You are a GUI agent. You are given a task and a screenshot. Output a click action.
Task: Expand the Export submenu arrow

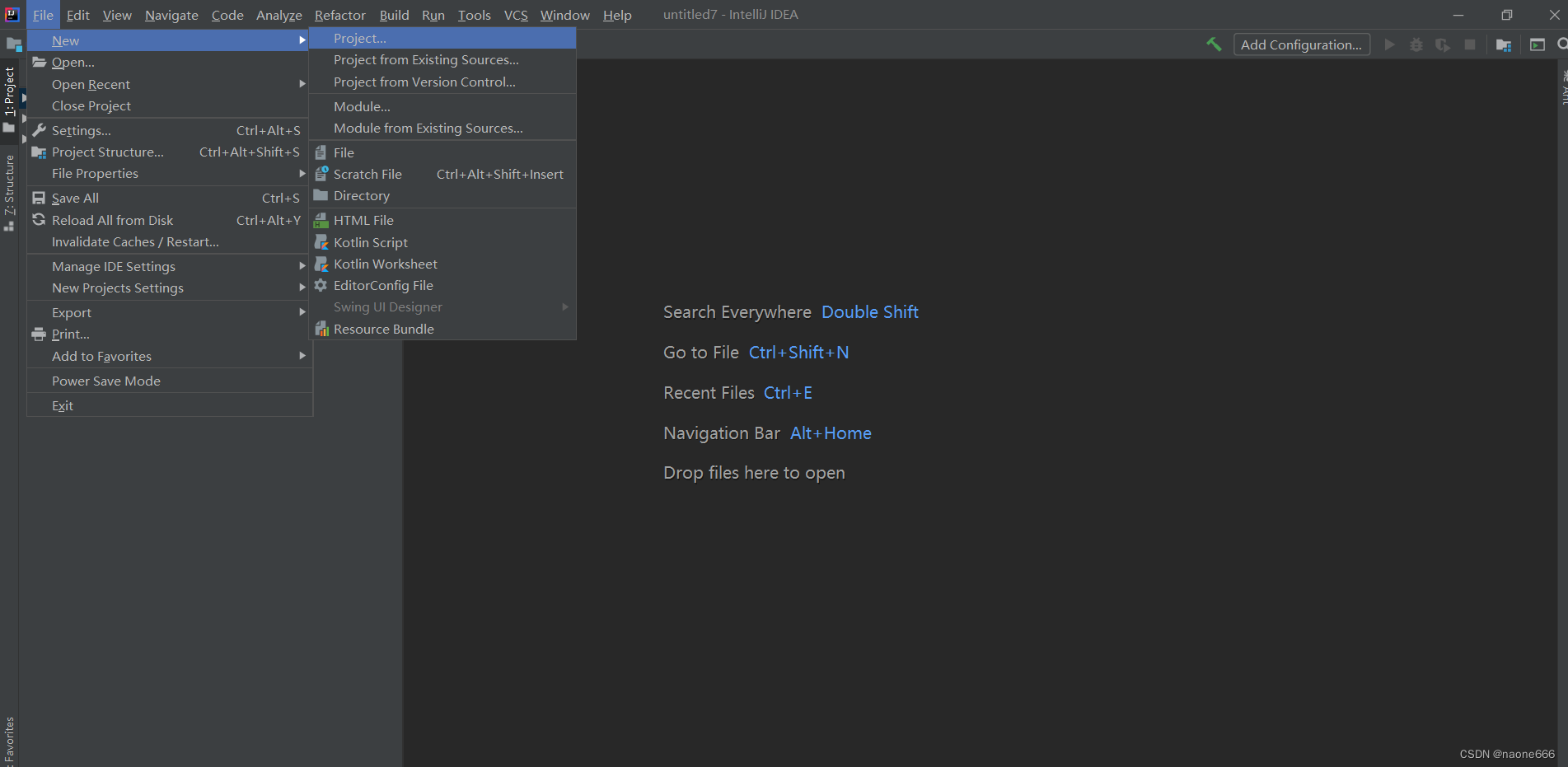[302, 312]
